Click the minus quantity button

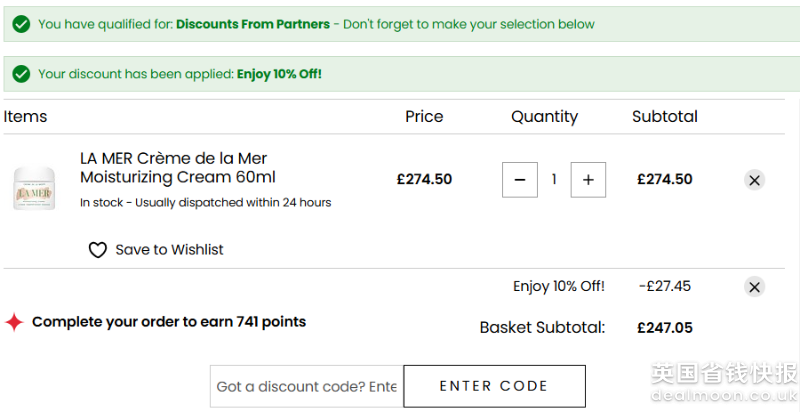click(x=519, y=180)
